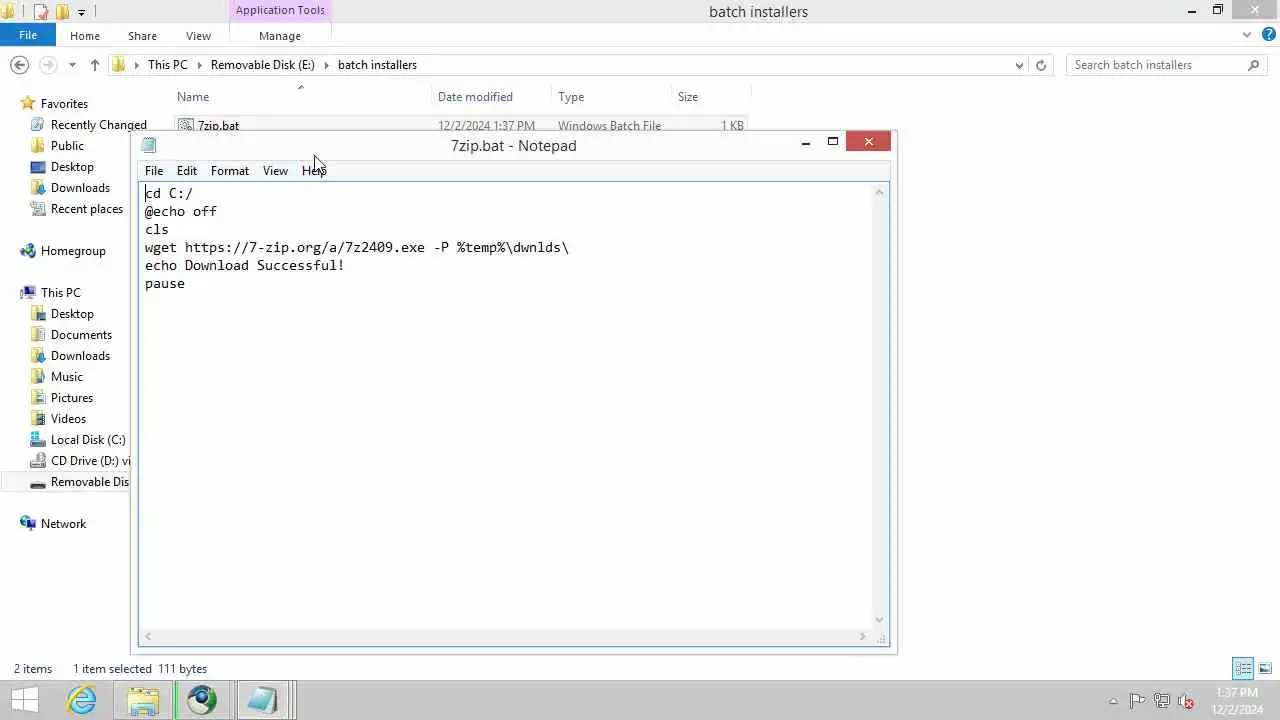Image resolution: width=1280 pixels, height=720 pixels.
Task: Sort files by Date modified column
Action: point(475,97)
